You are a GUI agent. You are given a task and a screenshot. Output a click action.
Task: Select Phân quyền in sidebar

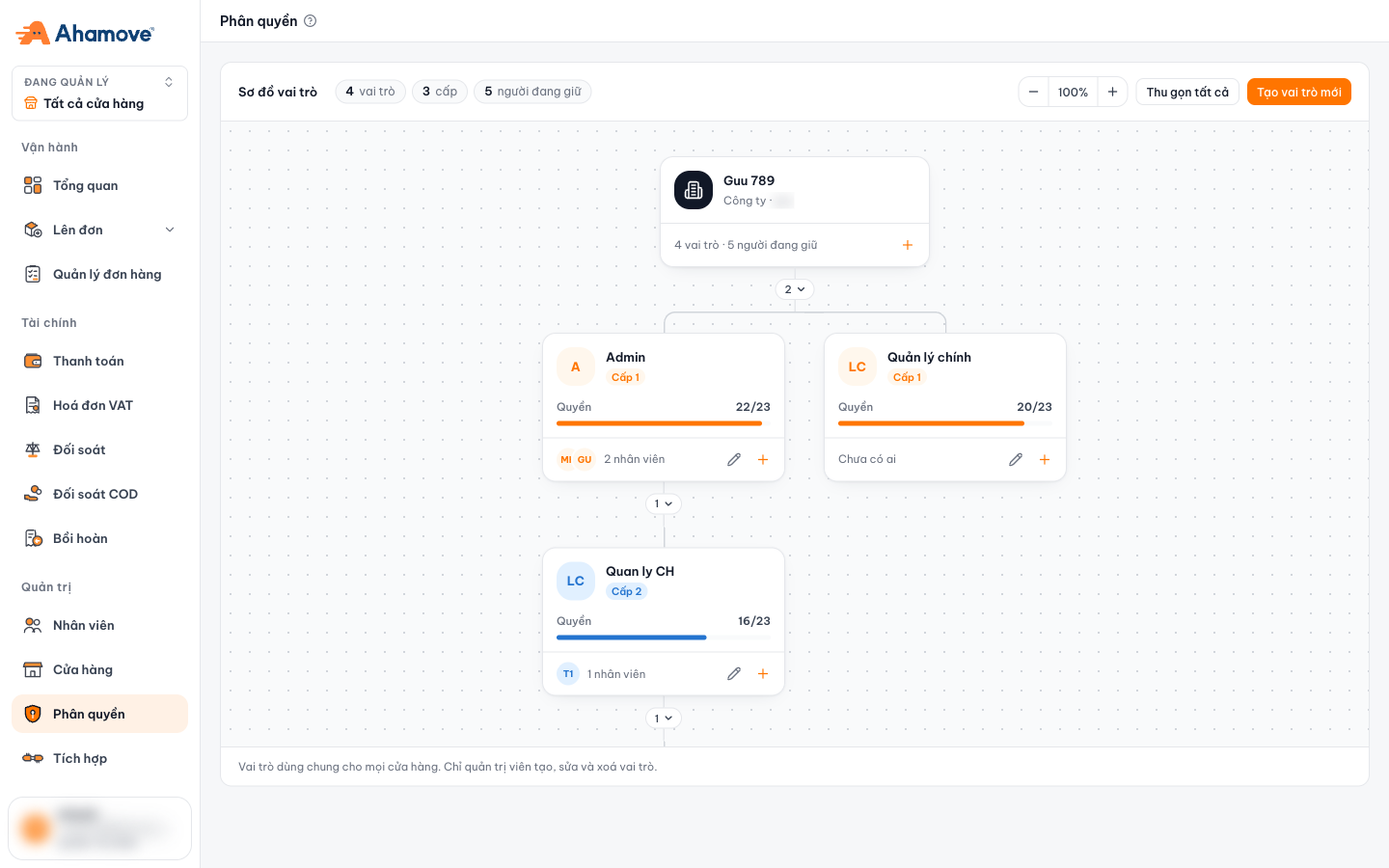[x=99, y=714]
